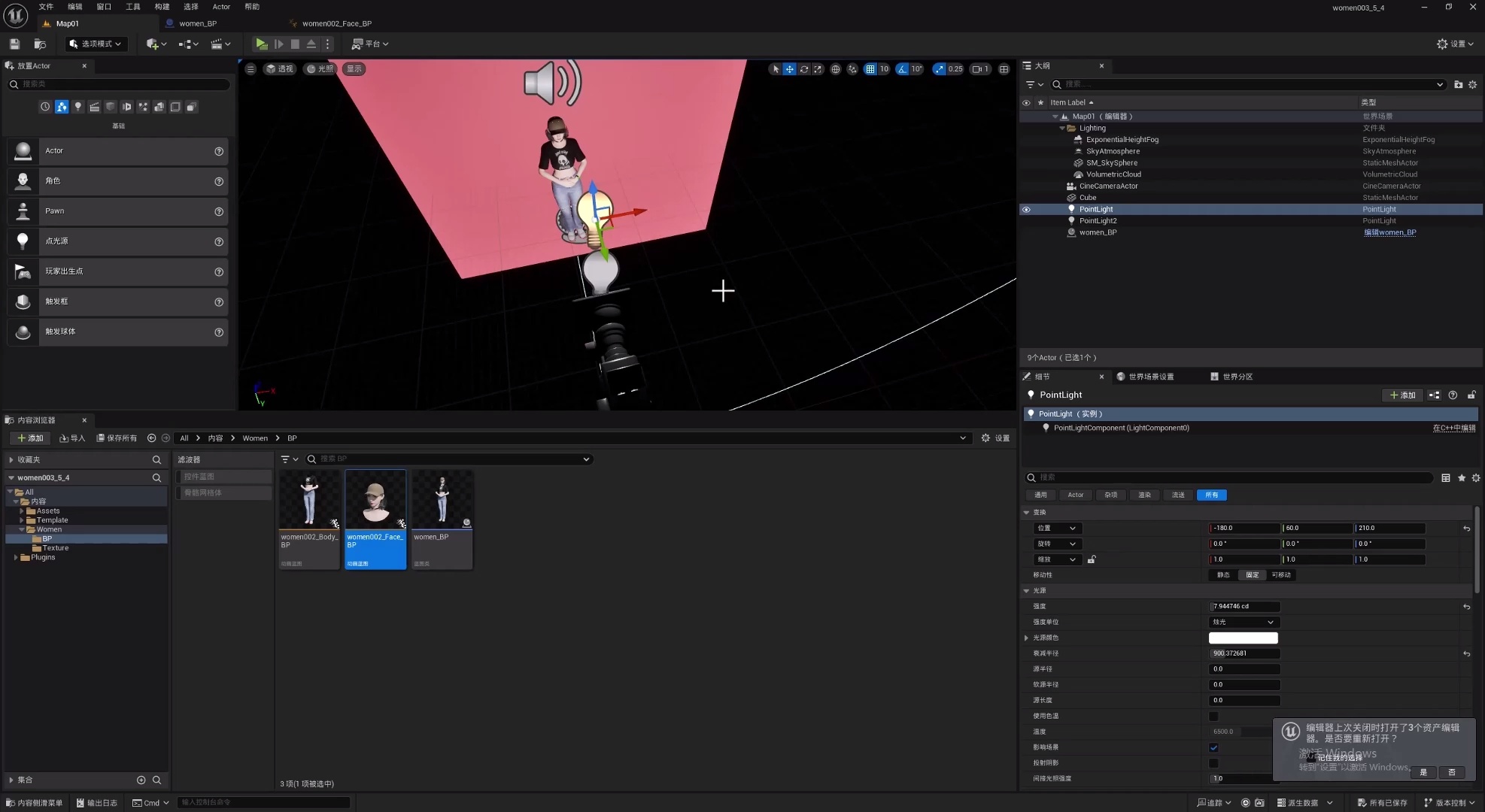This screenshot has height=812, width=1485.
Task: Toggle PointLight visibility eye in outliner
Action: (x=1026, y=210)
